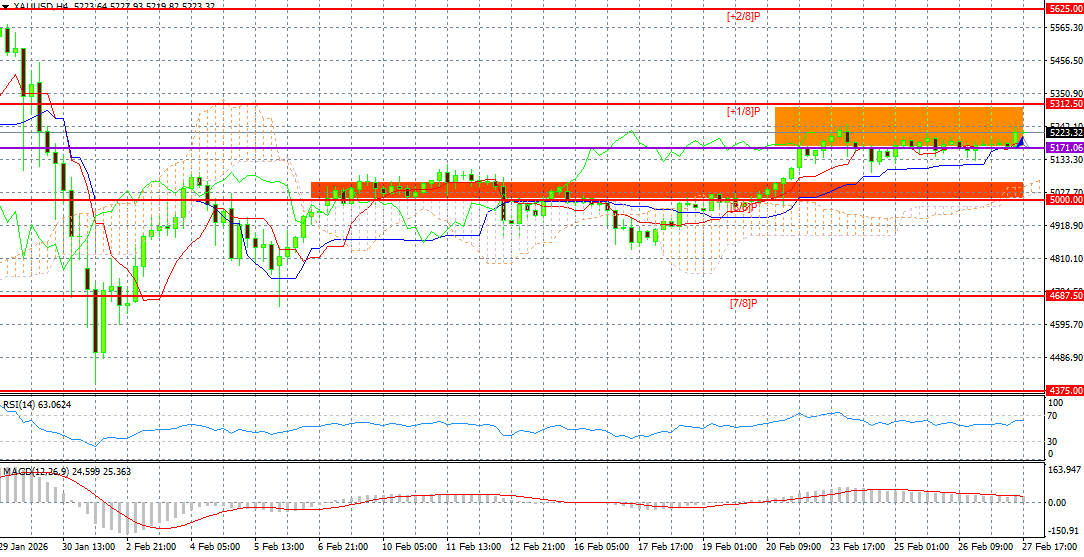Click the 5565.30 value on the price scale
Screen dimensions: 1084x557
1065,28
